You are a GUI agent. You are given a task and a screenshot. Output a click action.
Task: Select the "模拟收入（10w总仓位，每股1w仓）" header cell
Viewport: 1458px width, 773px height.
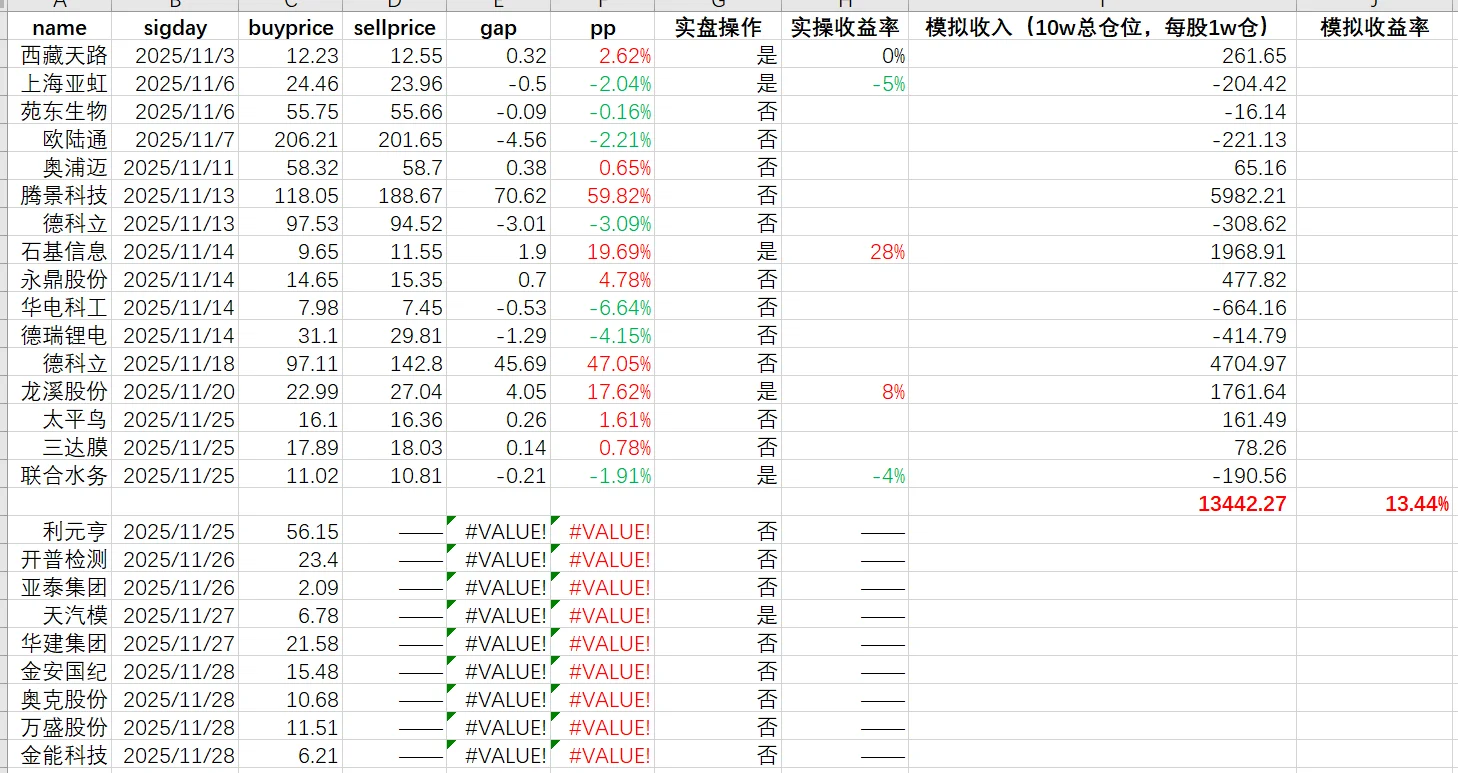[1101, 27]
